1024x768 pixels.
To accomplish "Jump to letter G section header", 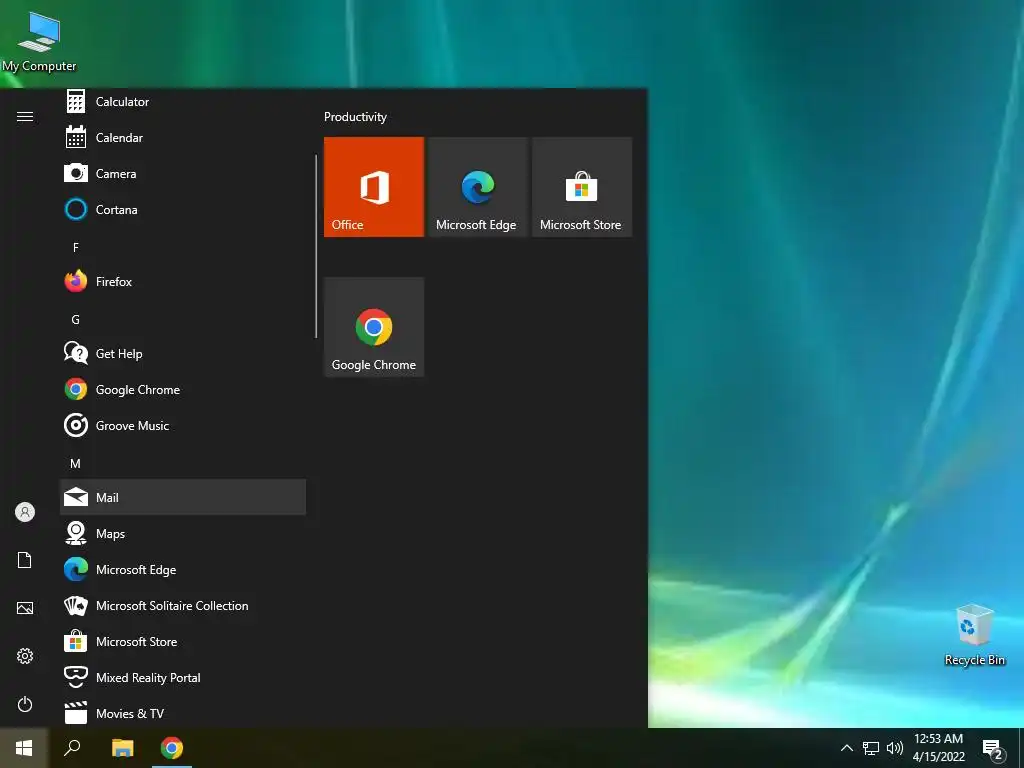I will pos(76,319).
